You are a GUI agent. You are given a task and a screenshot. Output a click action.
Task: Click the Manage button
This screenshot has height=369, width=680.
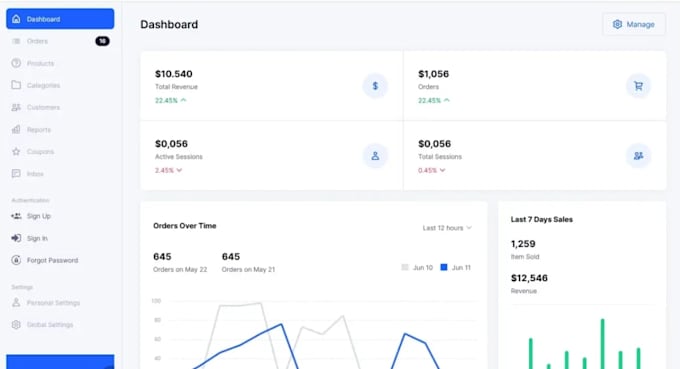coord(634,24)
